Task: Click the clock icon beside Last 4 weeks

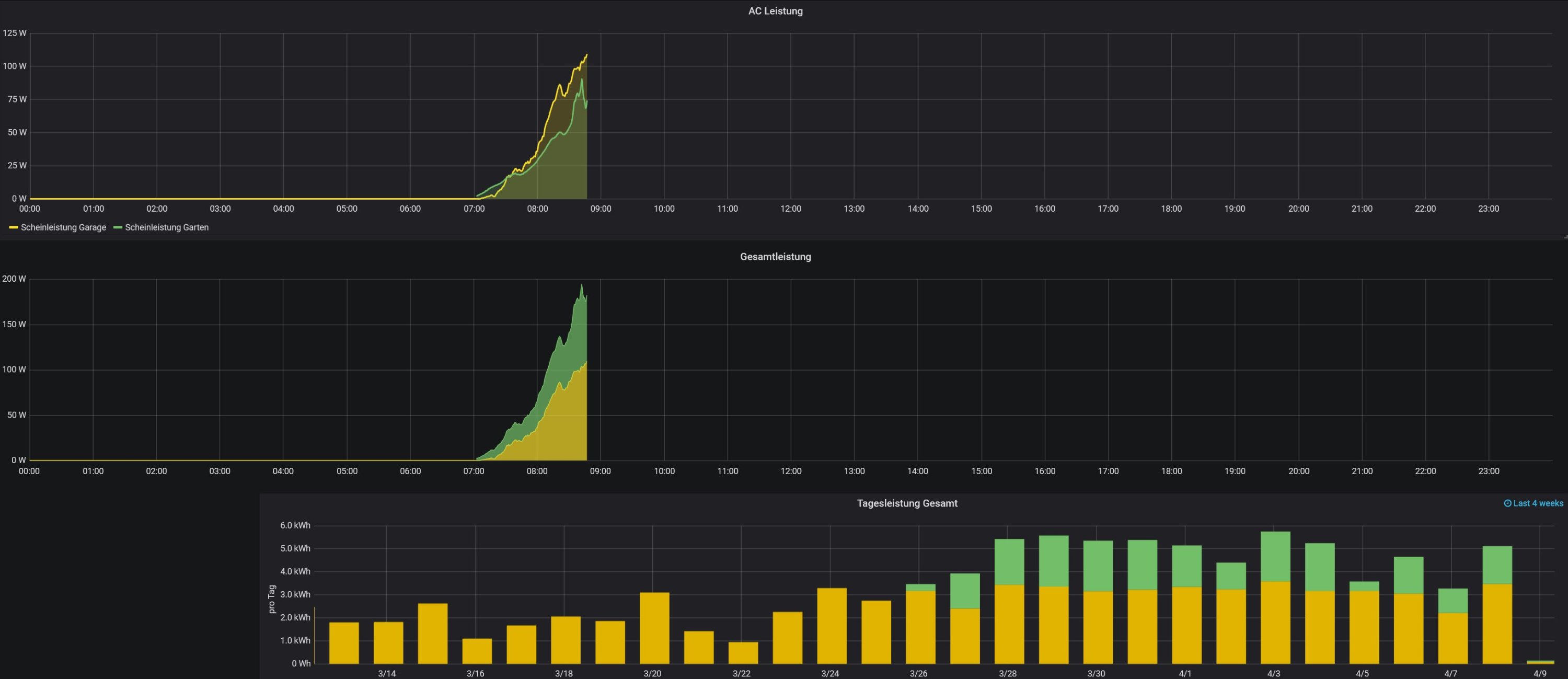Action: [1508, 503]
